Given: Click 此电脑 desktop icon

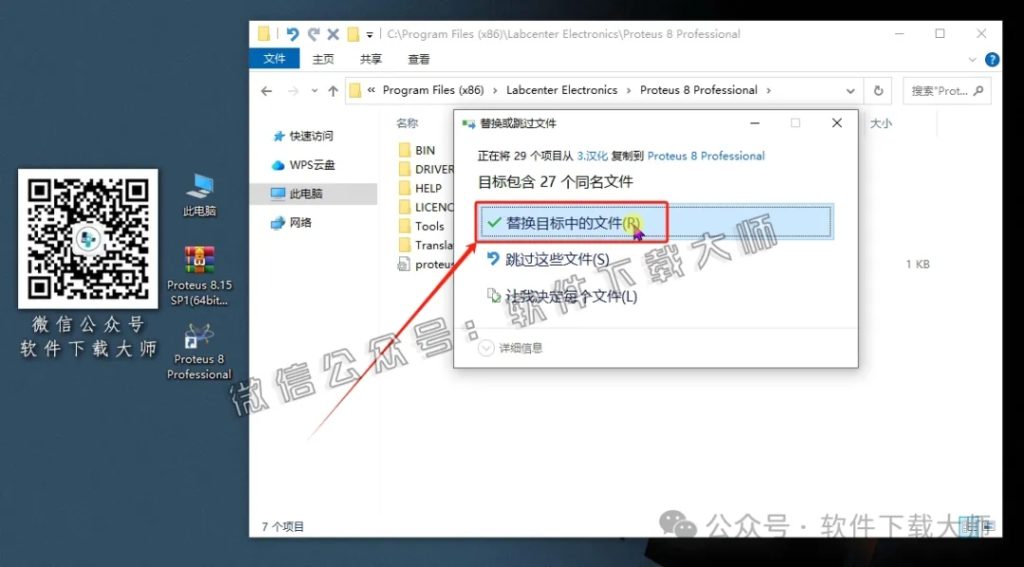Looking at the screenshot, I should pos(199,195).
